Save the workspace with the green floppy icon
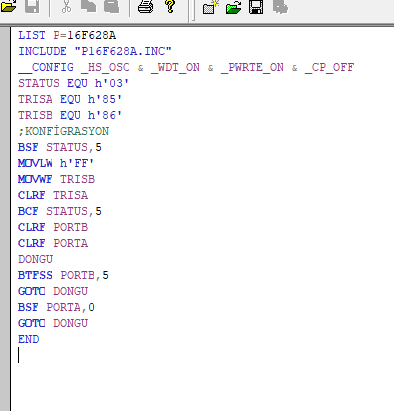The height and width of the screenshot is (411, 394). pyautogui.click(x=256, y=7)
